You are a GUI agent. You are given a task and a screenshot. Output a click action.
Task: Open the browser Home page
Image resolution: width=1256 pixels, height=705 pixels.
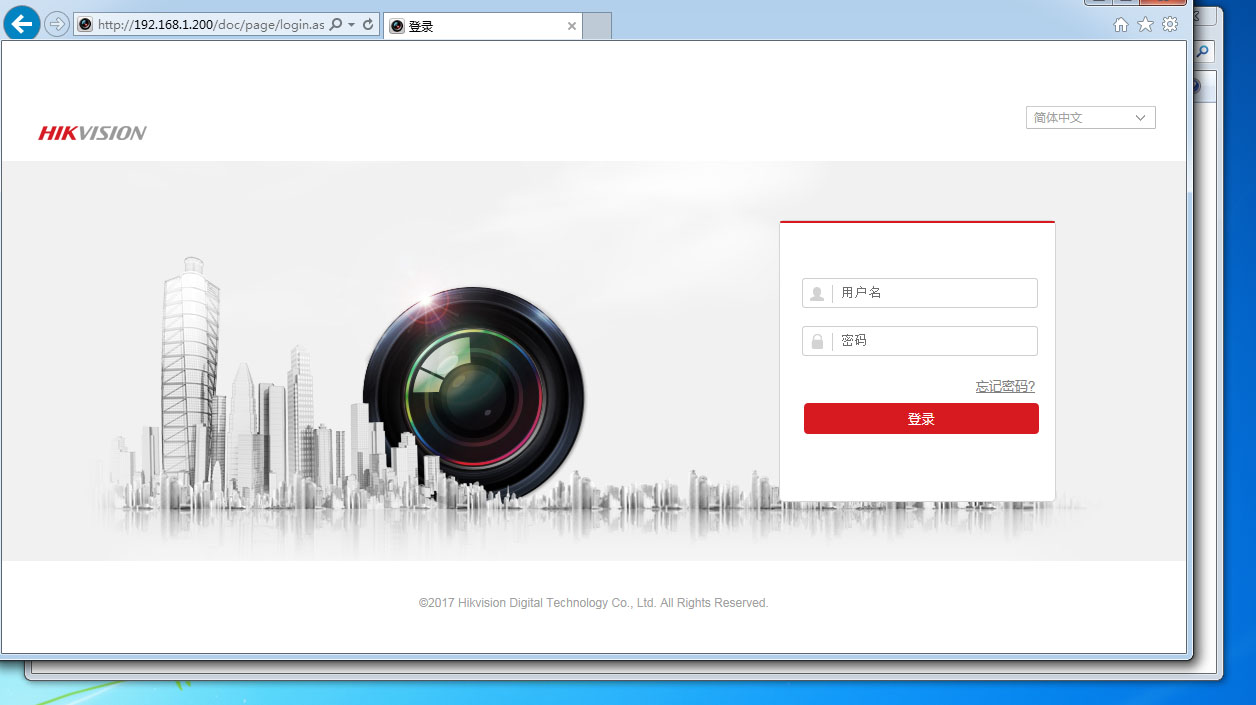(1120, 24)
